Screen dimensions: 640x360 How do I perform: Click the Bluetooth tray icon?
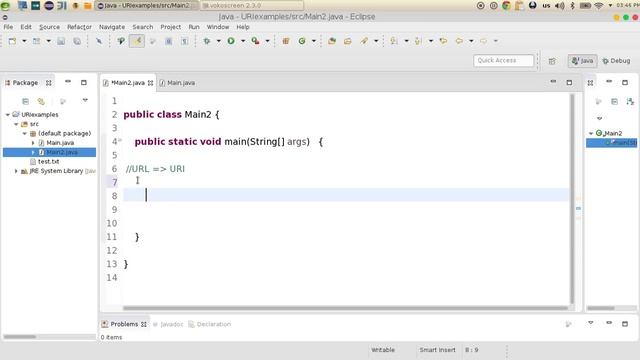(x=572, y=6)
